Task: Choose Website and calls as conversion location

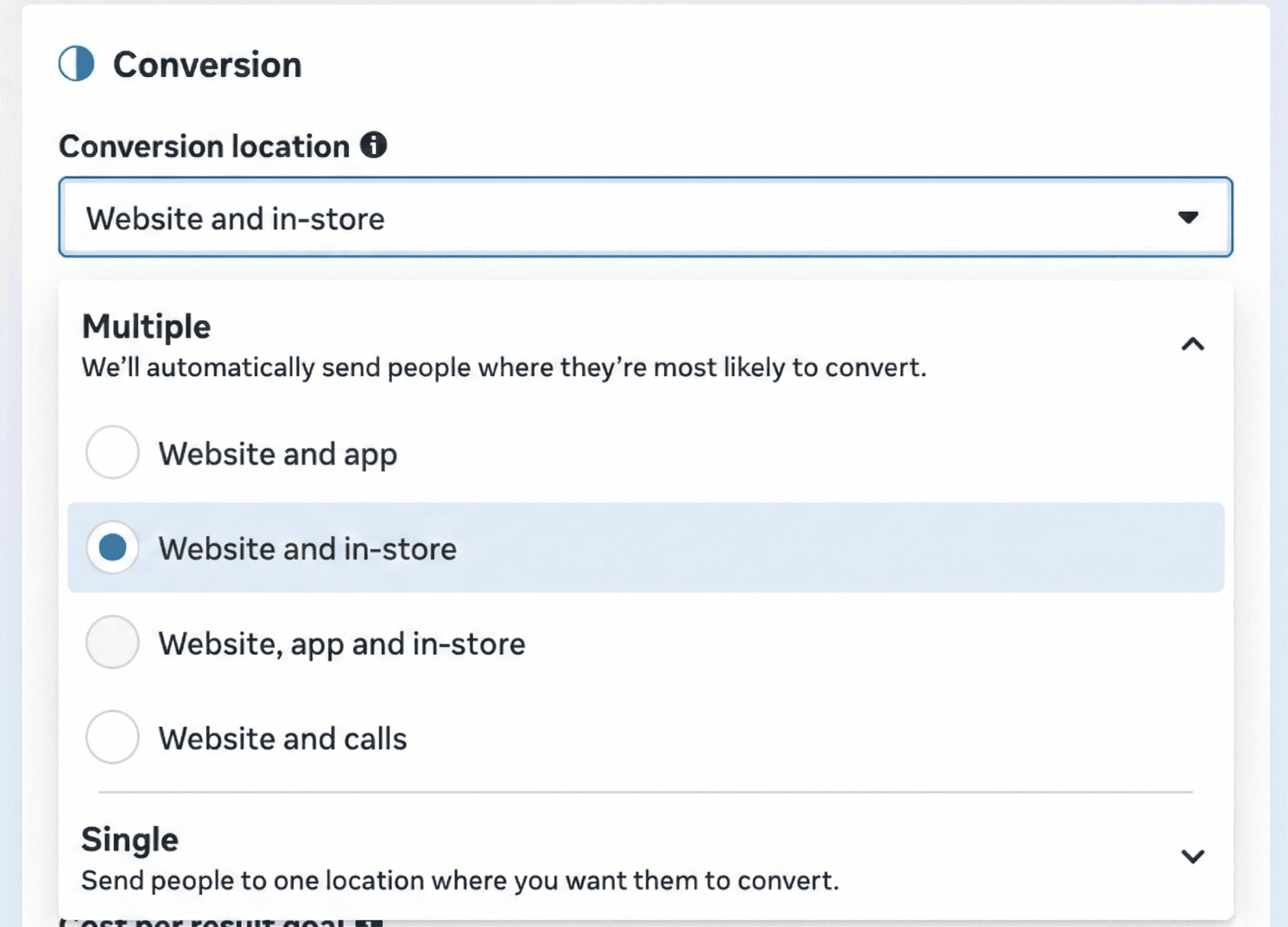Action: (x=112, y=737)
